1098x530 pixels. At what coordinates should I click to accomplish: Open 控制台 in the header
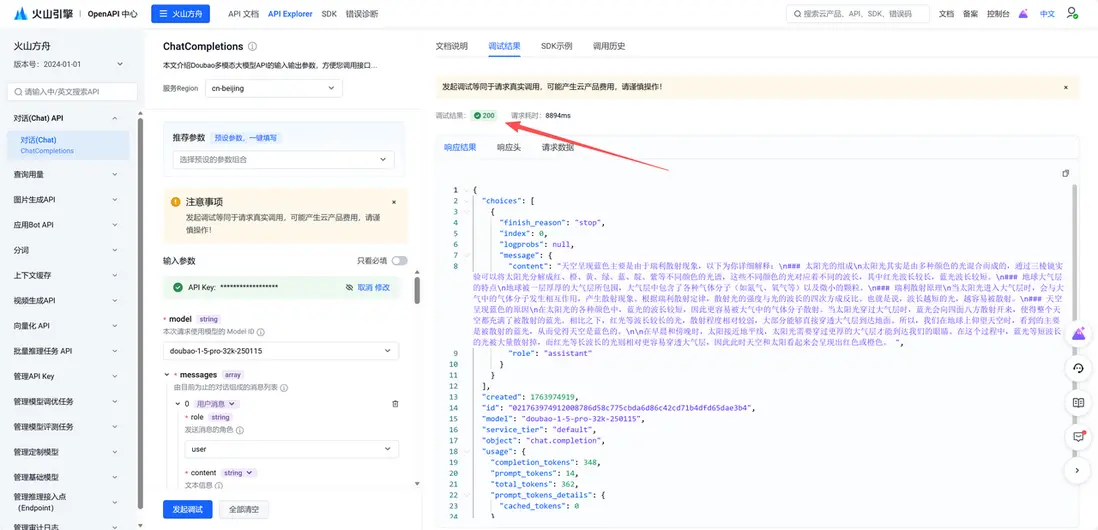997,13
